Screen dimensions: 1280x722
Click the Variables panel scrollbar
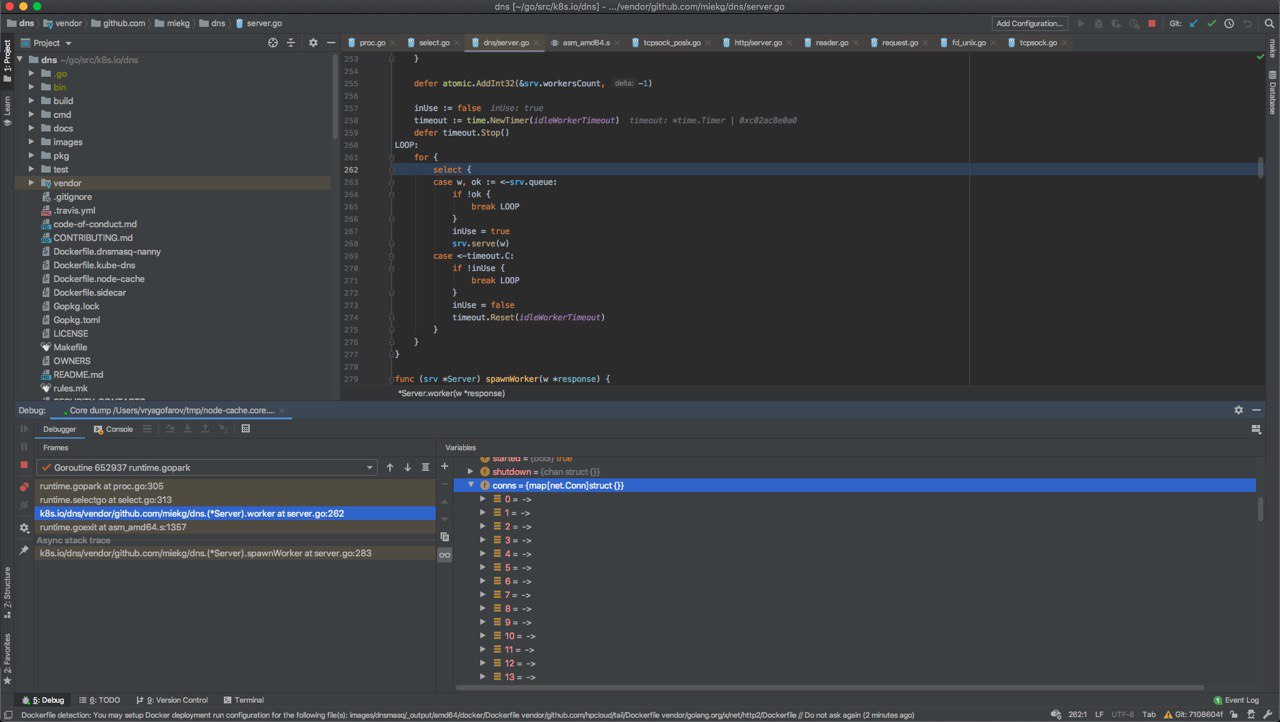coord(1260,508)
